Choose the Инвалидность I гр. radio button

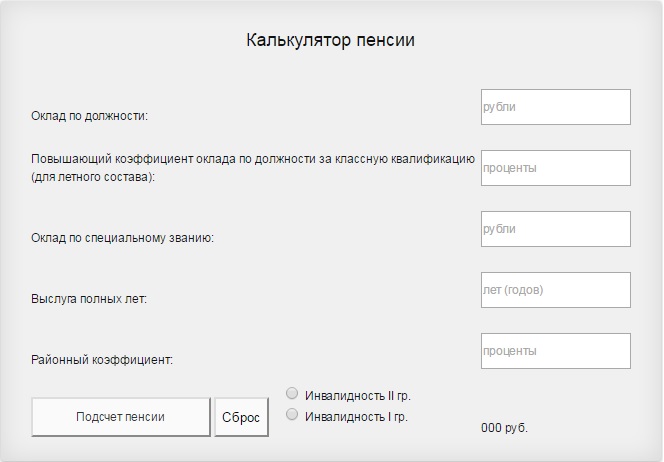tap(292, 414)
